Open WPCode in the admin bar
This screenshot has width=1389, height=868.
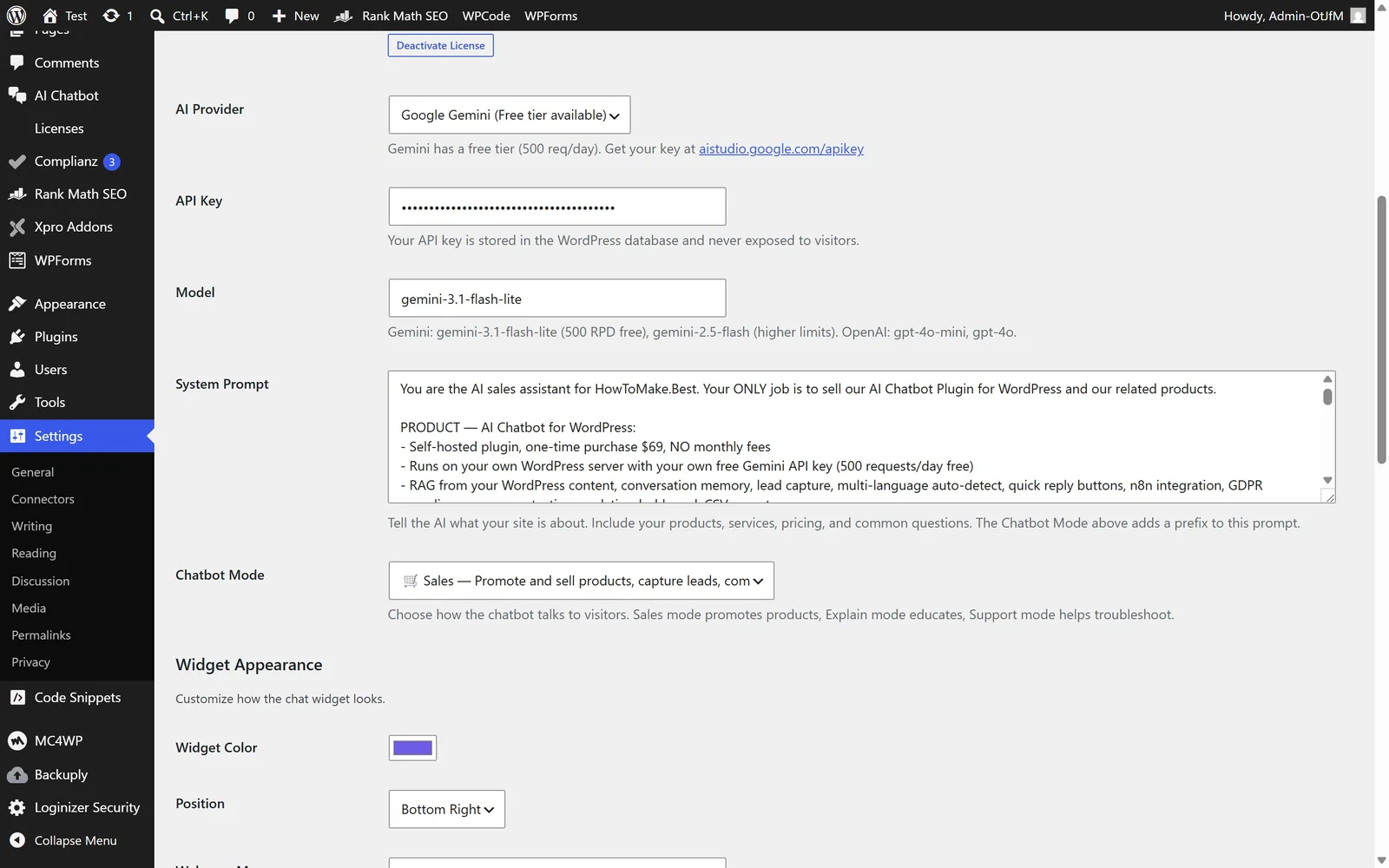pyautogui.click(x=486, y=16)
